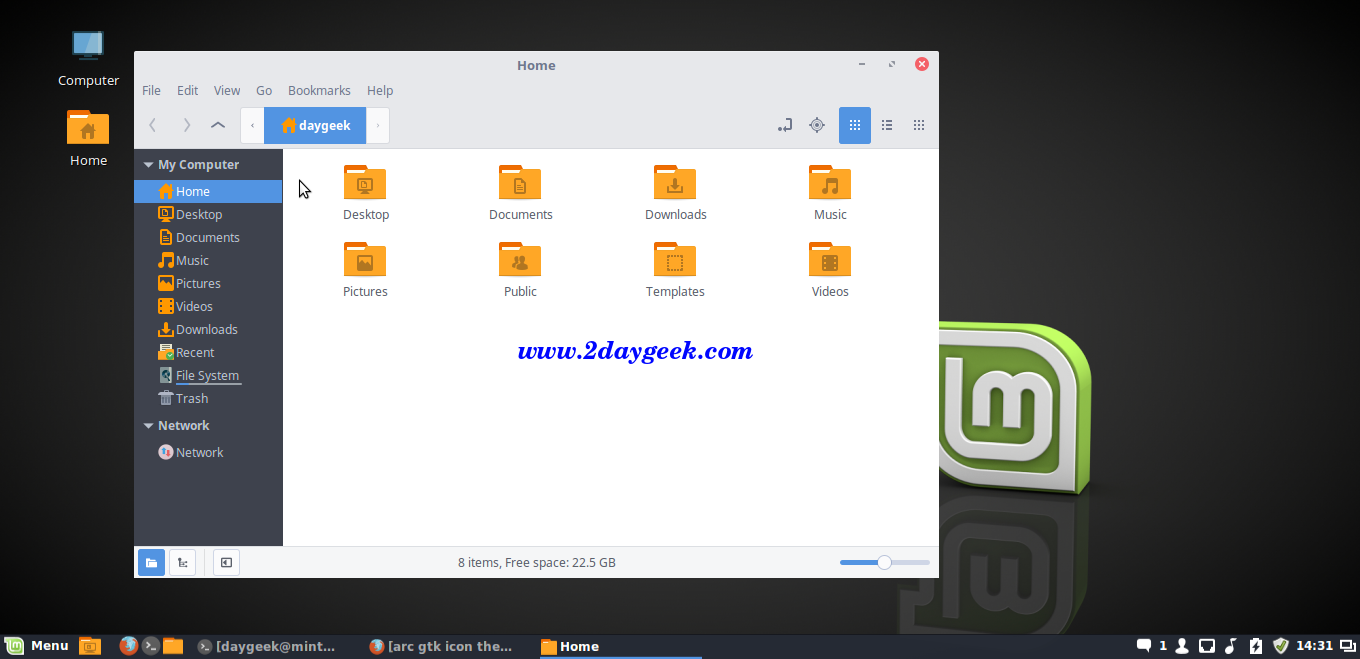Open the sound applet music note icon
The height and width of the screenshot is (659, 1360).
click(x=1232, y=646)
